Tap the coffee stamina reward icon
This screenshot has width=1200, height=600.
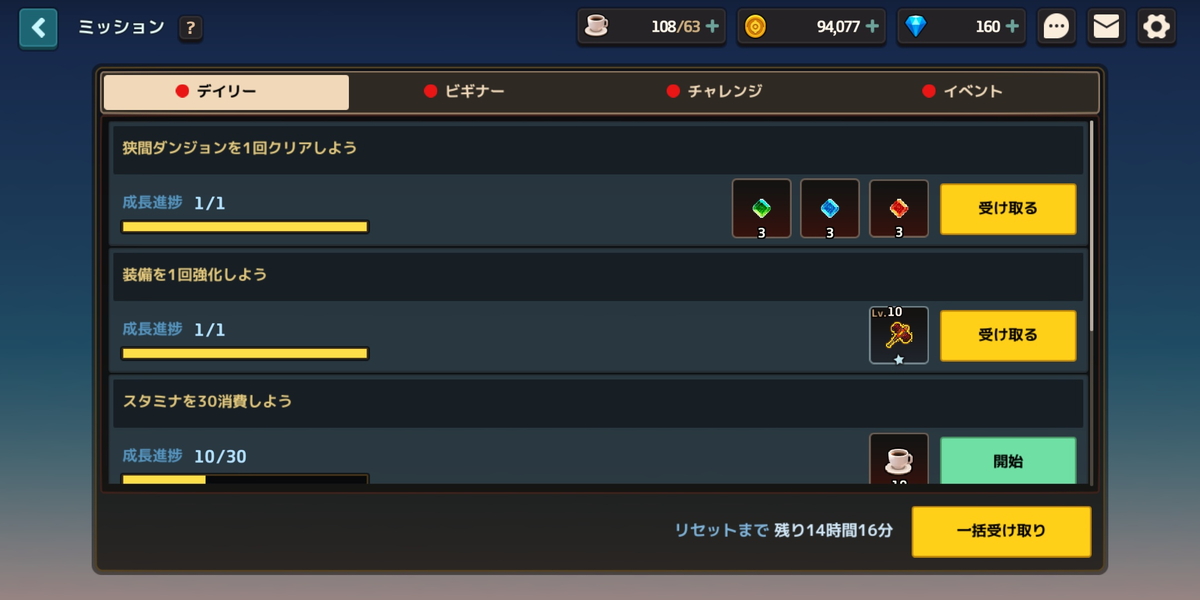pos(899,459)
